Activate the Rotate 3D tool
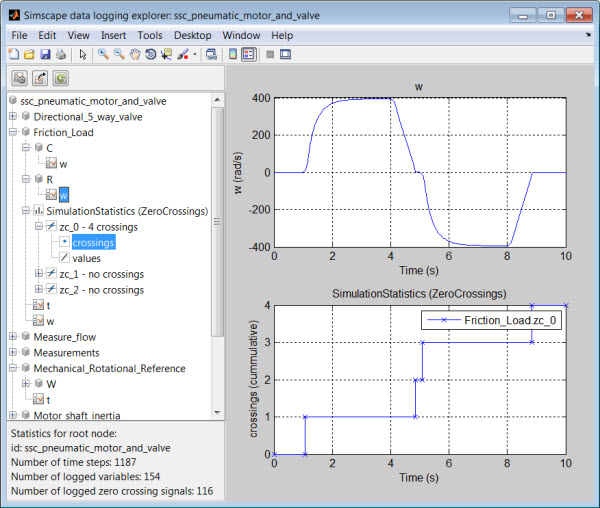The width and height of the screenshot is (600, 508). tap(151, 54)
